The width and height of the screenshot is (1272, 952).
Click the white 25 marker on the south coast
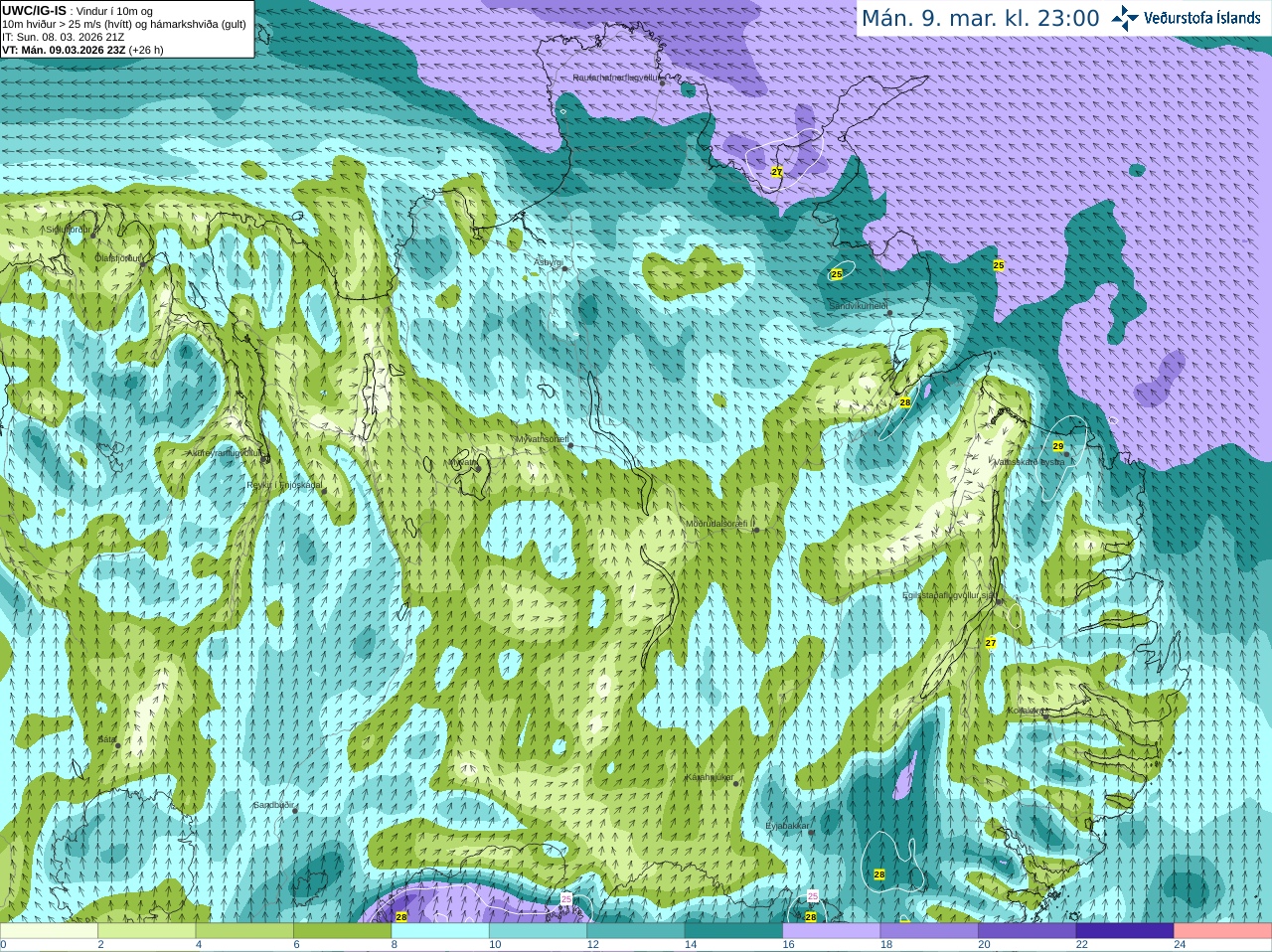click(x=566, y=898)
